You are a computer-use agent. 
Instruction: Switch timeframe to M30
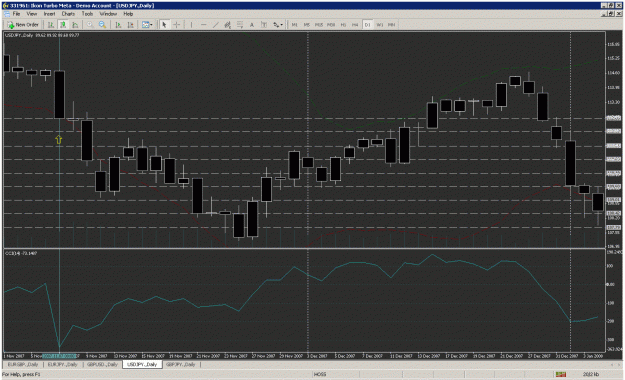point(331,25)
